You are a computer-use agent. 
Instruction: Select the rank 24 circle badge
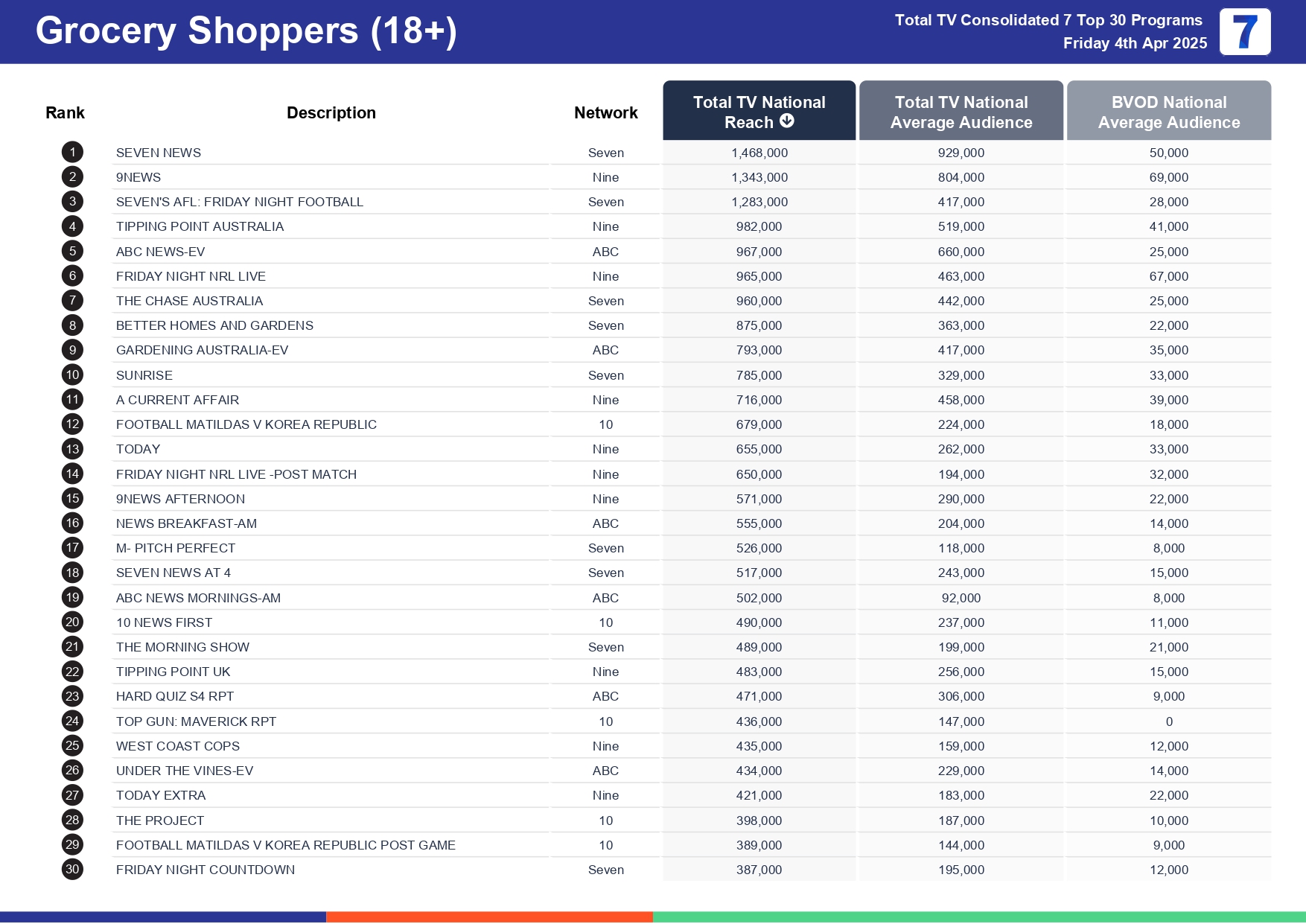pos(72,721)
